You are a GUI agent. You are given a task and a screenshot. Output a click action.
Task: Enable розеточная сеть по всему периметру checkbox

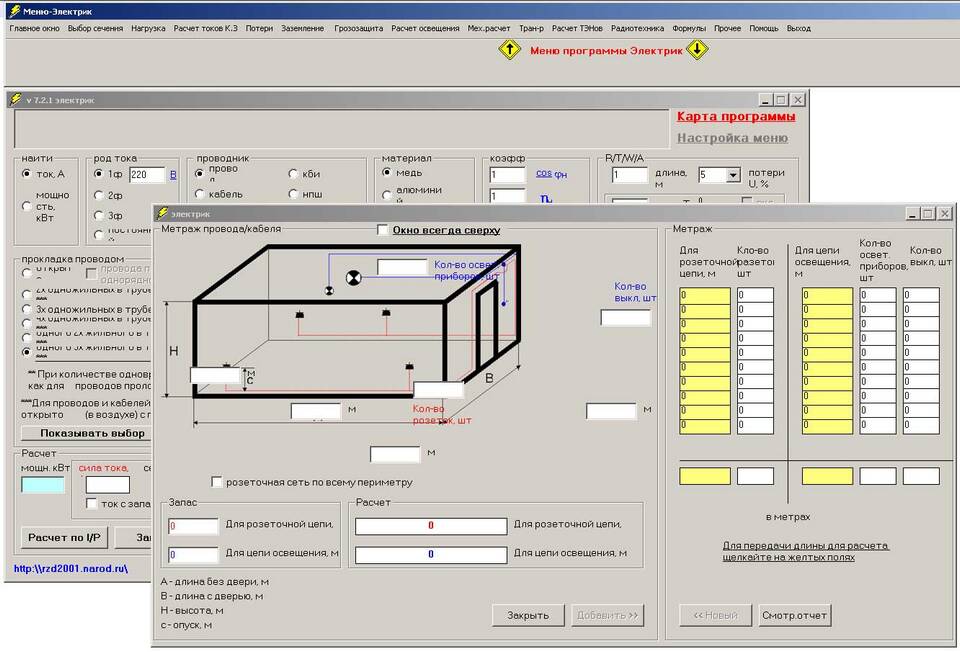coord(216,482)
